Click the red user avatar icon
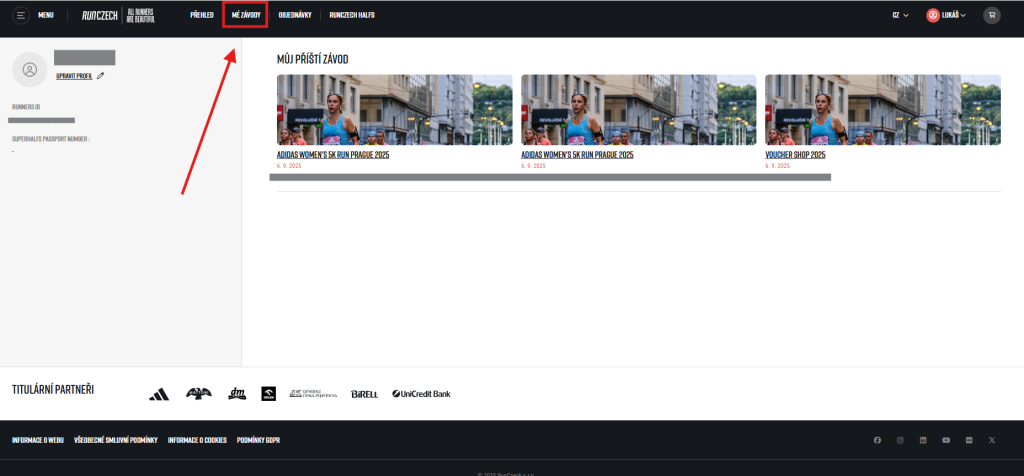Screen dimensions: 1024x476 pyautogui.click(x=933, y=15)
